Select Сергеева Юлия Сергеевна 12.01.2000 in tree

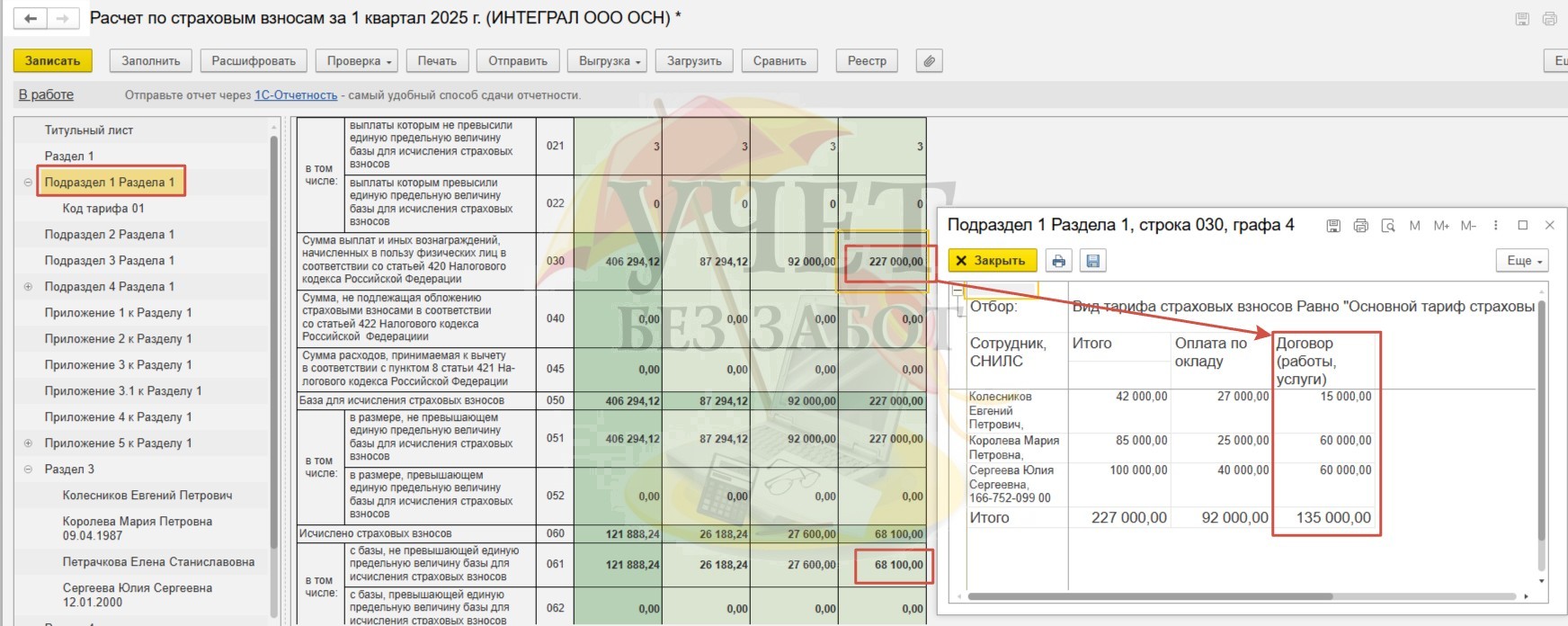pos(138,595)
